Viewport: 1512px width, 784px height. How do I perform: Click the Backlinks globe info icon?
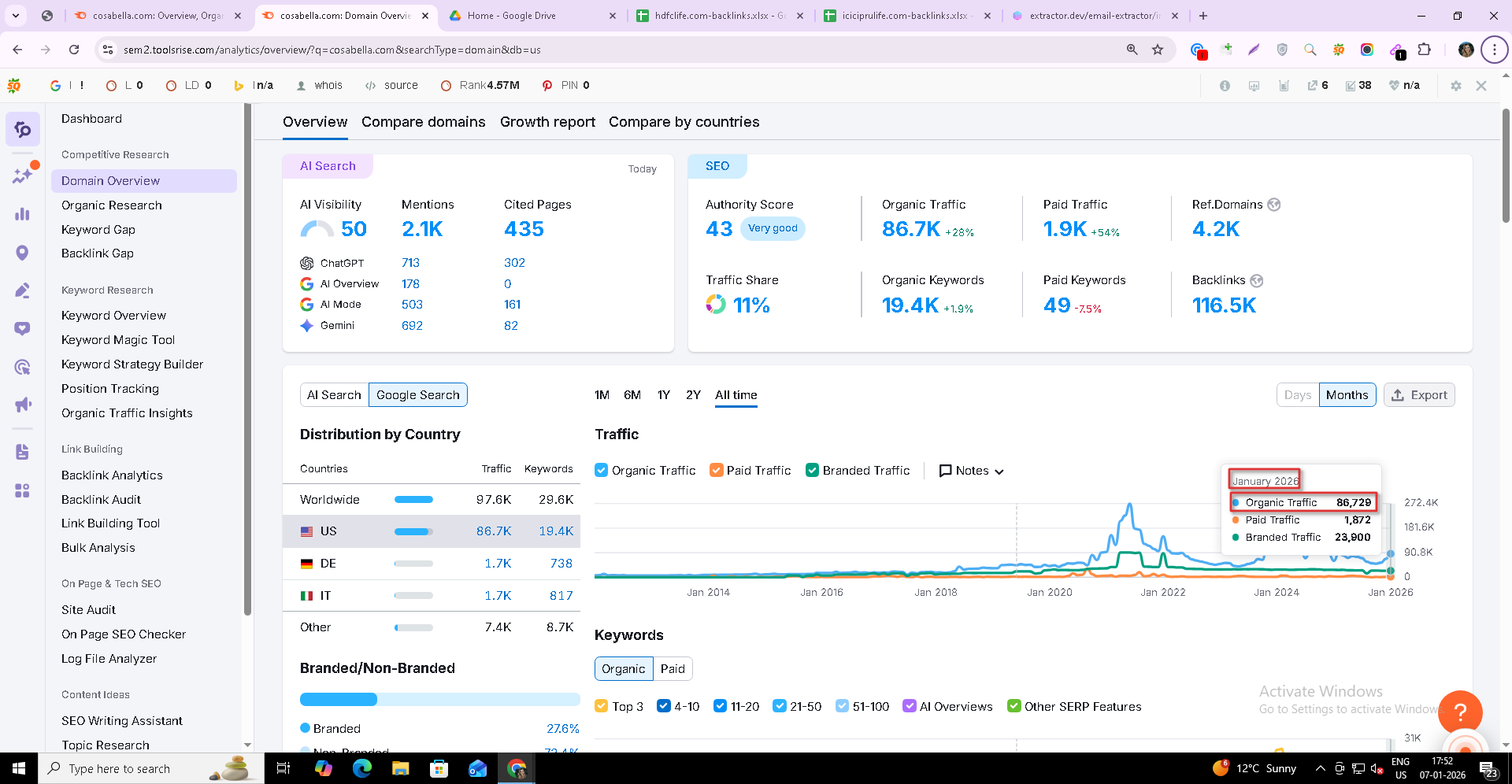[x=1257, y=281]
